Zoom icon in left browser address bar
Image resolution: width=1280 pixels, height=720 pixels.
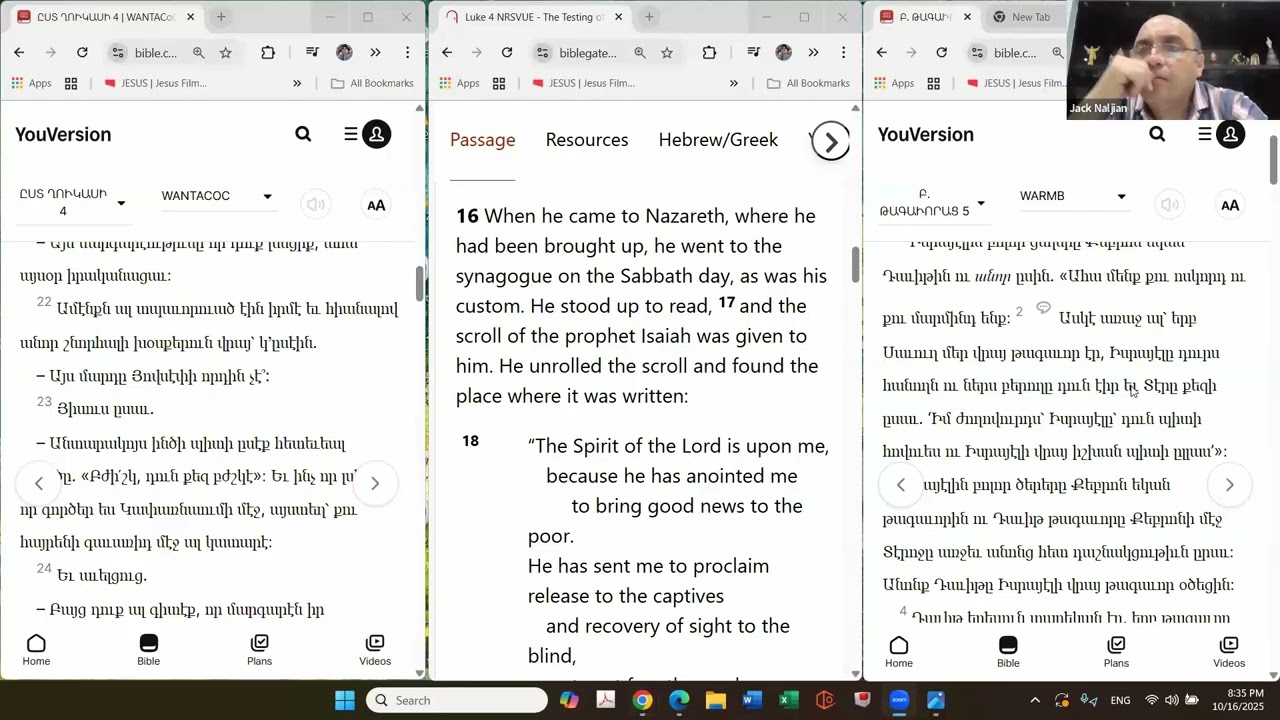(x=198, y=53)
